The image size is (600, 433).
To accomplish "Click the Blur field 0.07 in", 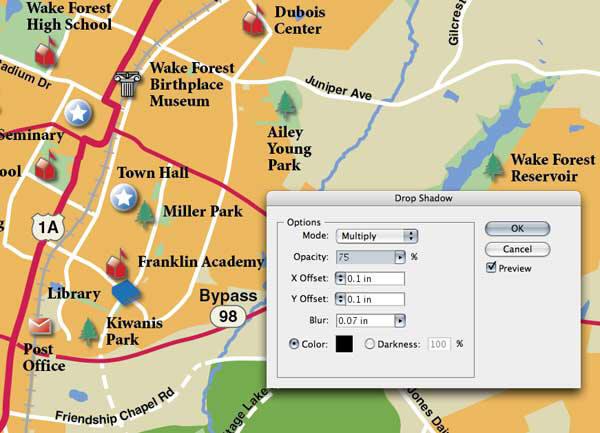I will (365, 321).
